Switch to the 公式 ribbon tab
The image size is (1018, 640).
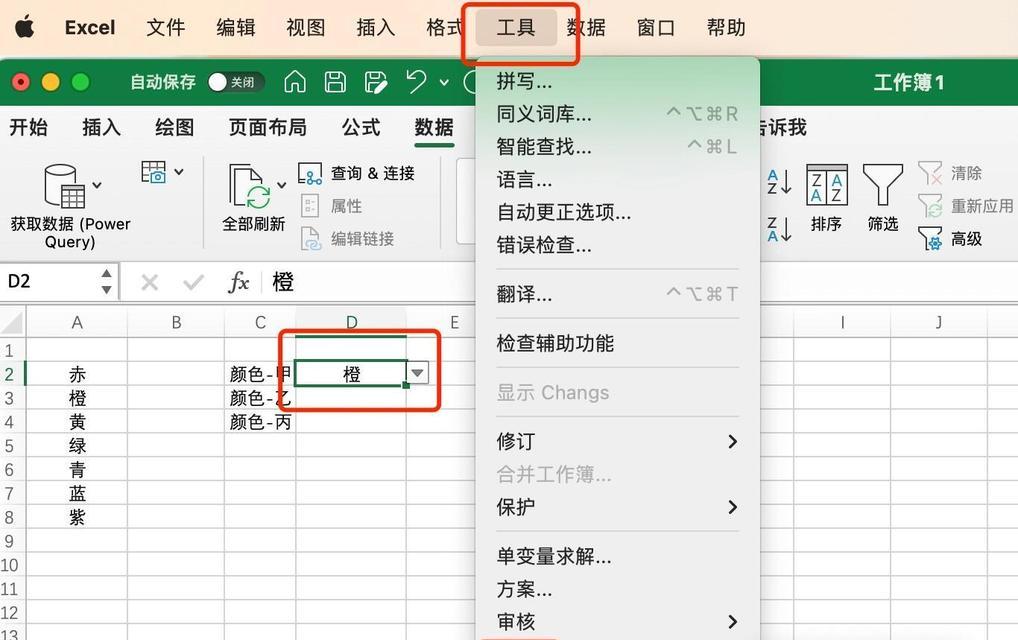point(361,127)
